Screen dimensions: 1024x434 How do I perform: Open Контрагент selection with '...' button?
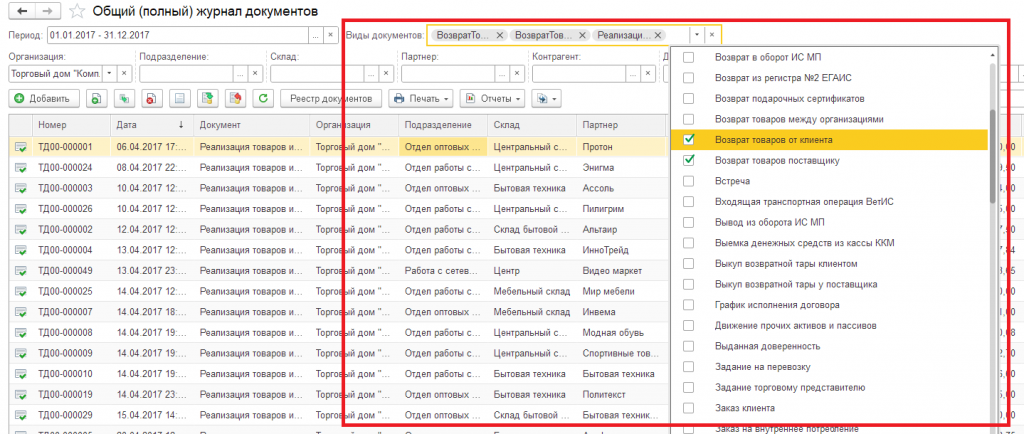[633, 73]
